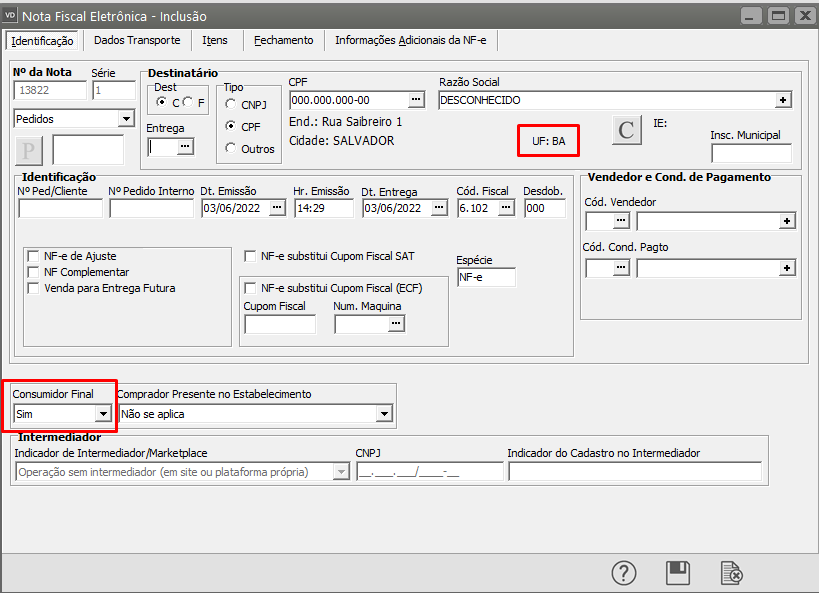The height and width of the screenshot is (593, 819).
Task: Click the Nº Ped/Cliente input field
Action: [x=60, y=208]
